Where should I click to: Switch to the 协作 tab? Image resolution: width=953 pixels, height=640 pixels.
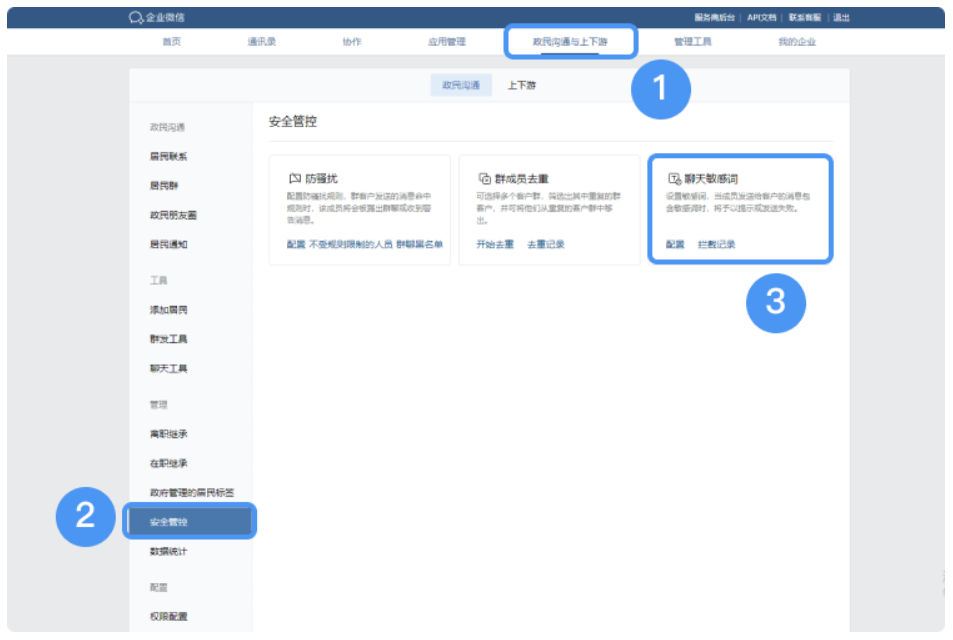[x=351, y=42]
